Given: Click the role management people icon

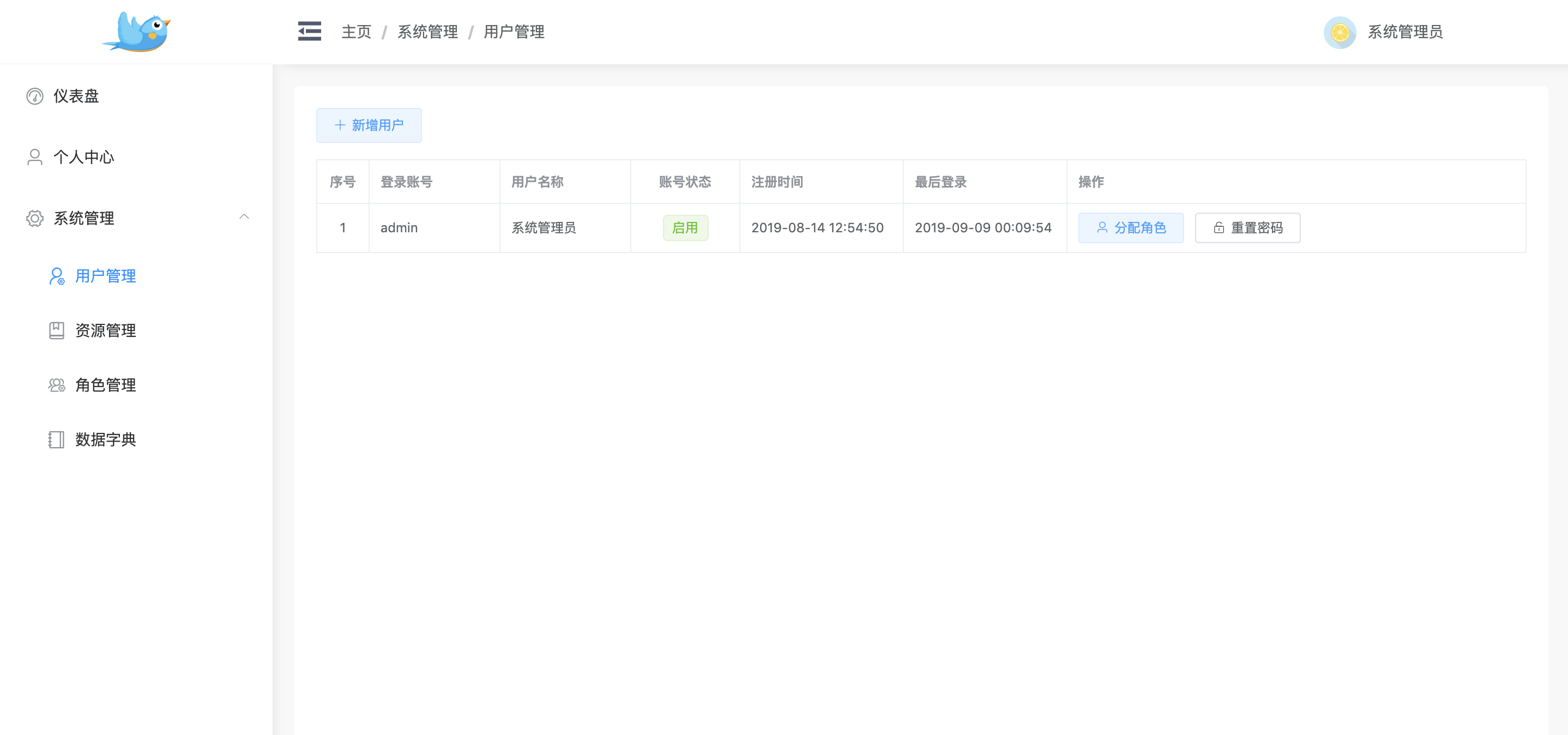Looking at the screenshot, I should coord(57,385).
